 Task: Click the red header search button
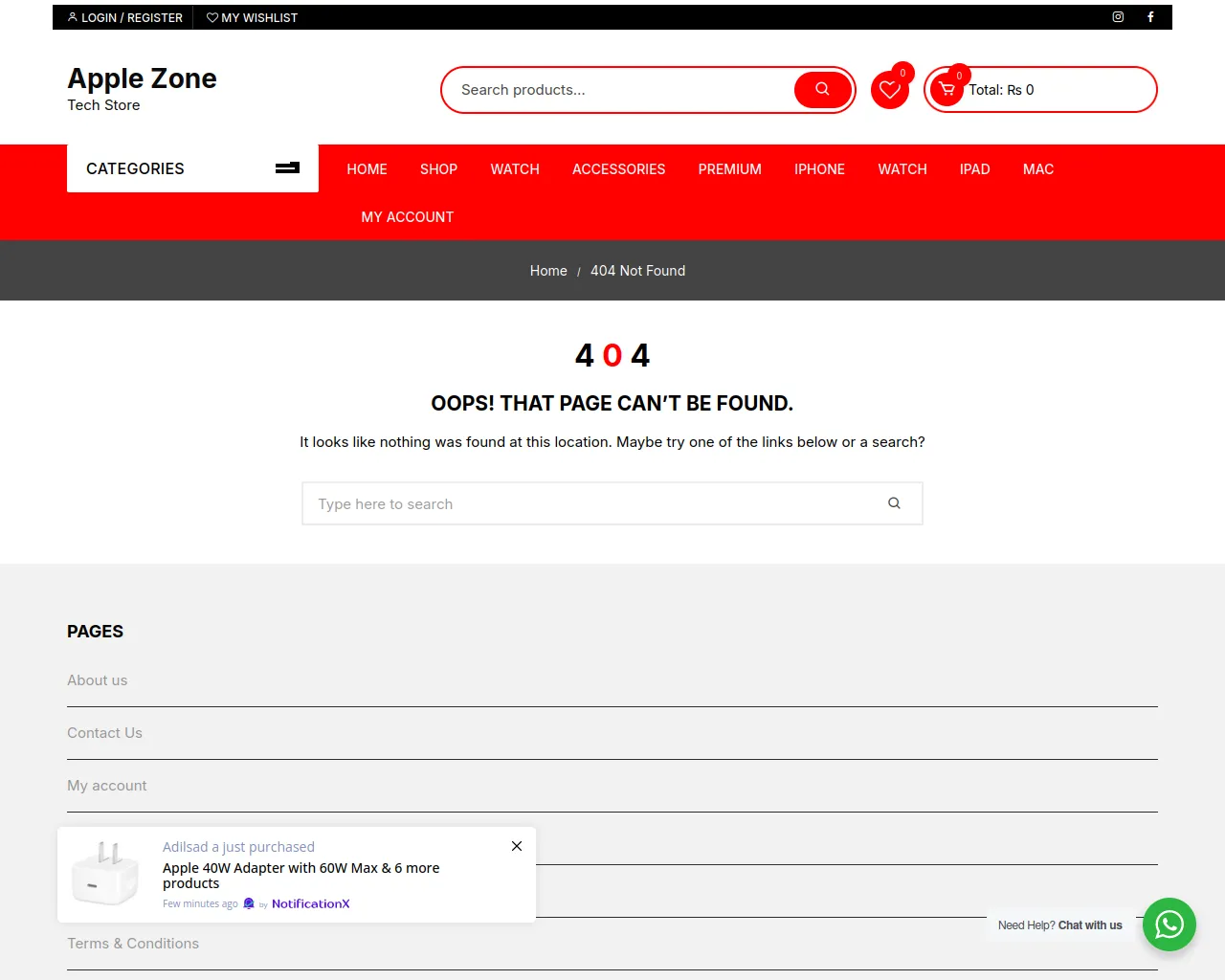coord(822,89)
